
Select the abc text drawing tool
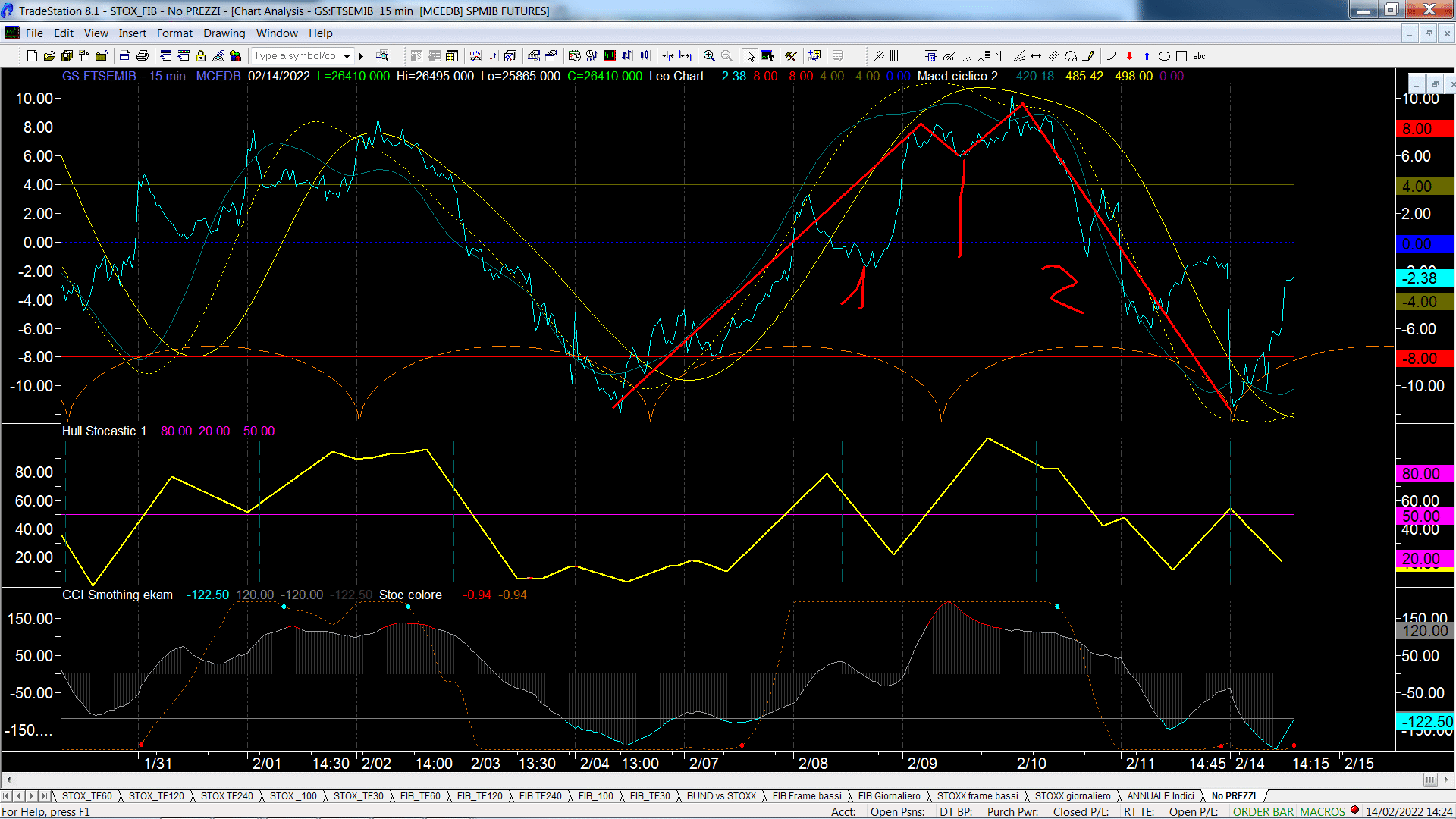1199,56
